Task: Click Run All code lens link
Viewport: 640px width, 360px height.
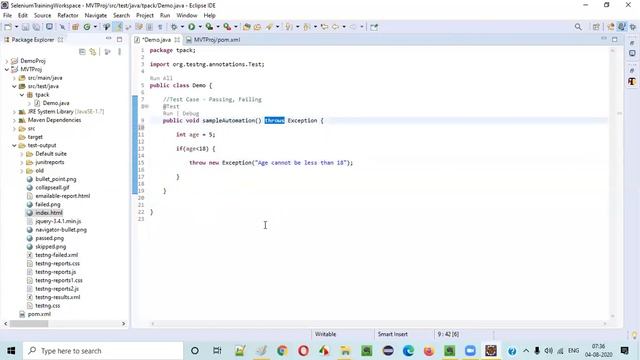Action: click(x=161, y=78)
